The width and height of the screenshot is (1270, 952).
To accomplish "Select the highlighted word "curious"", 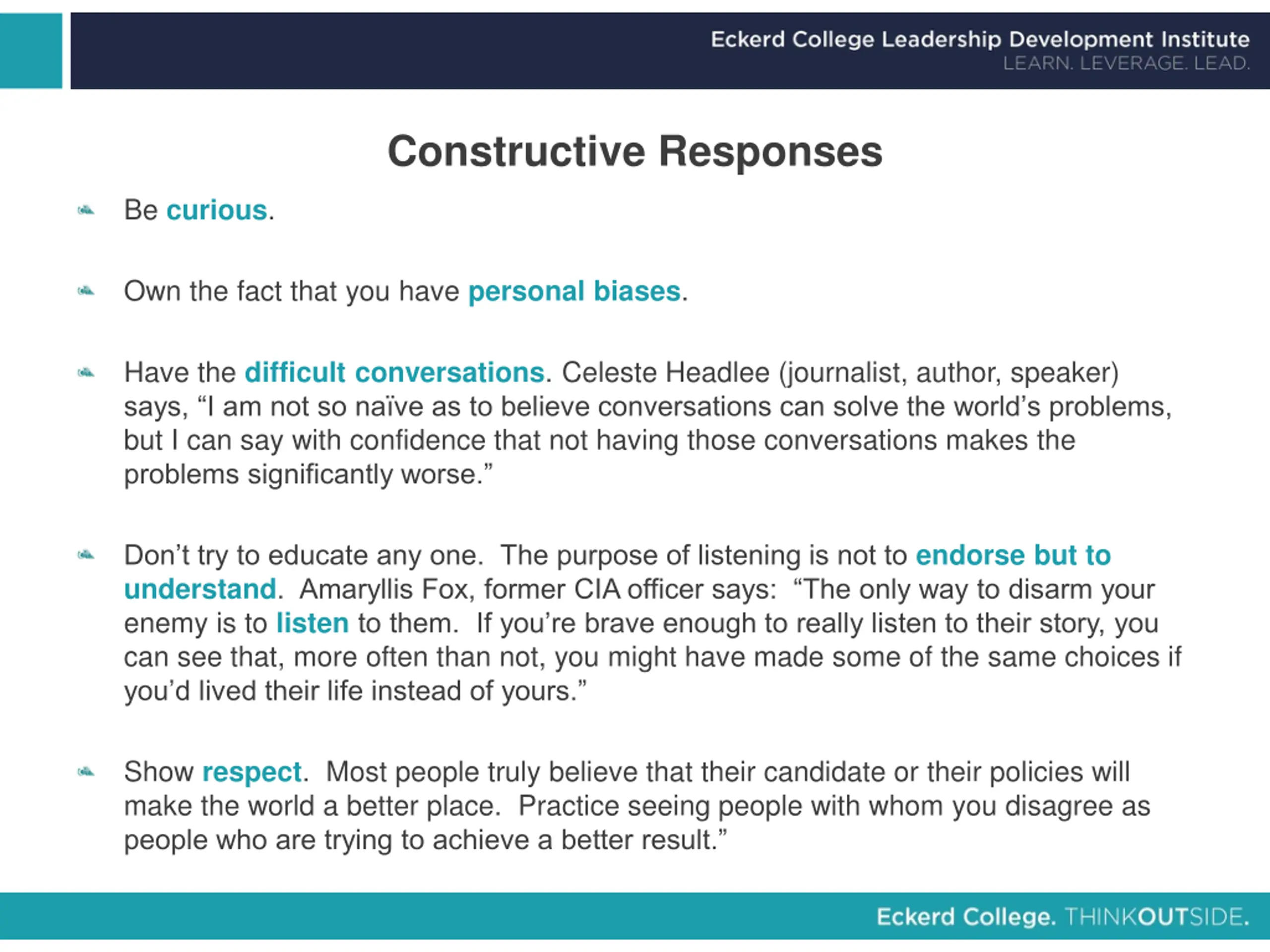I will [x=216, y=210].
